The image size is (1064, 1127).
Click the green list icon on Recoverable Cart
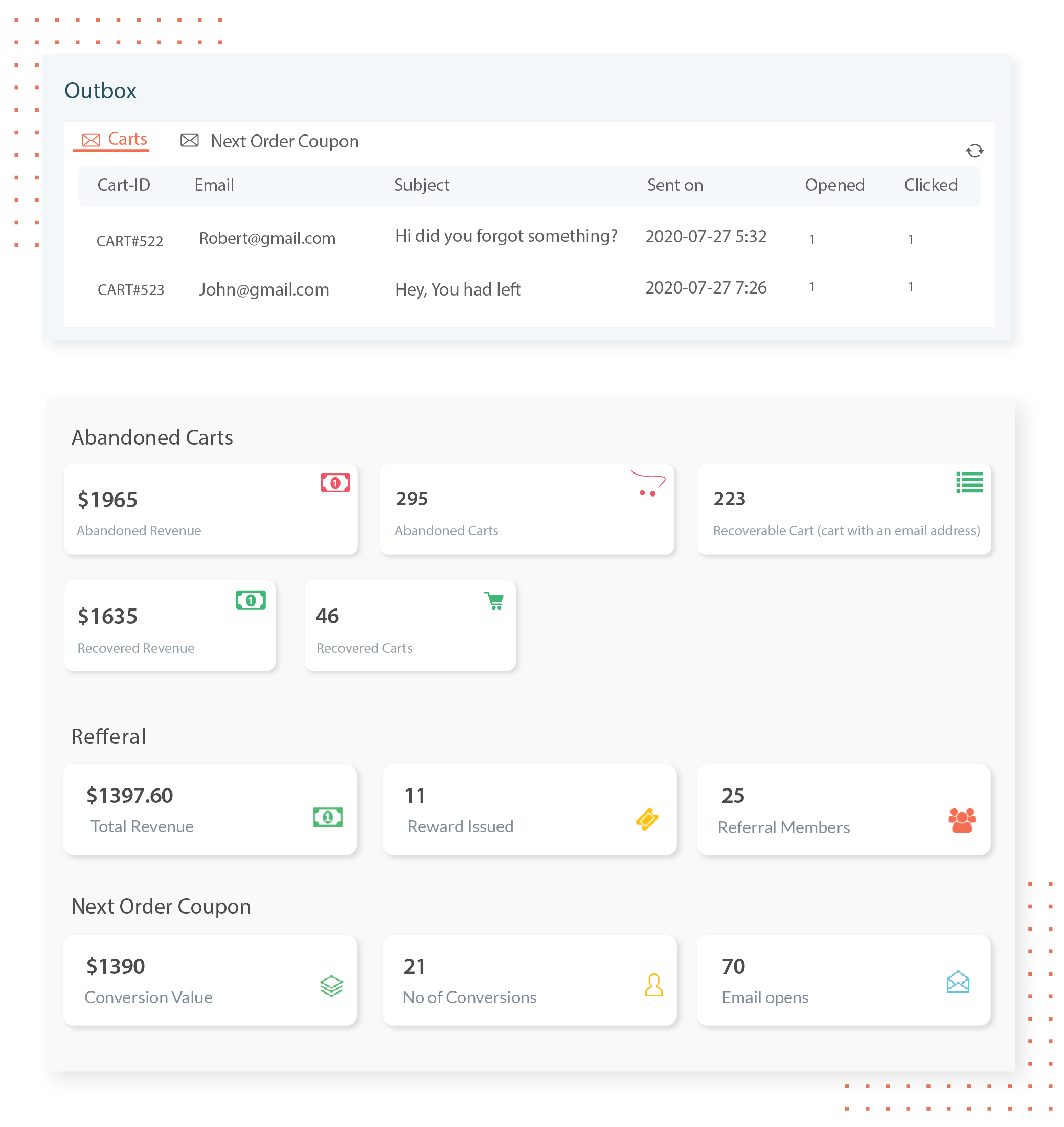point(969,483)
